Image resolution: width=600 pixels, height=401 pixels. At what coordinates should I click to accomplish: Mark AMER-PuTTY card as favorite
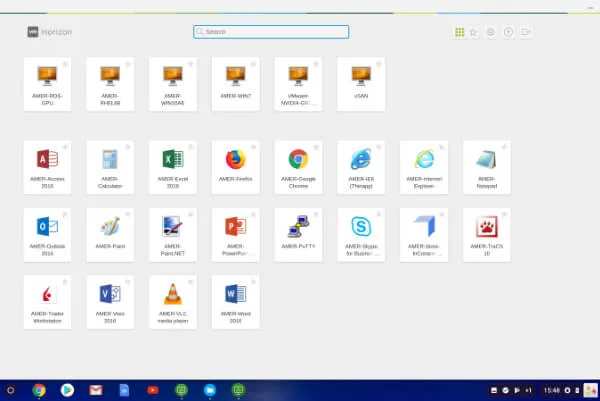click(316, 214)
